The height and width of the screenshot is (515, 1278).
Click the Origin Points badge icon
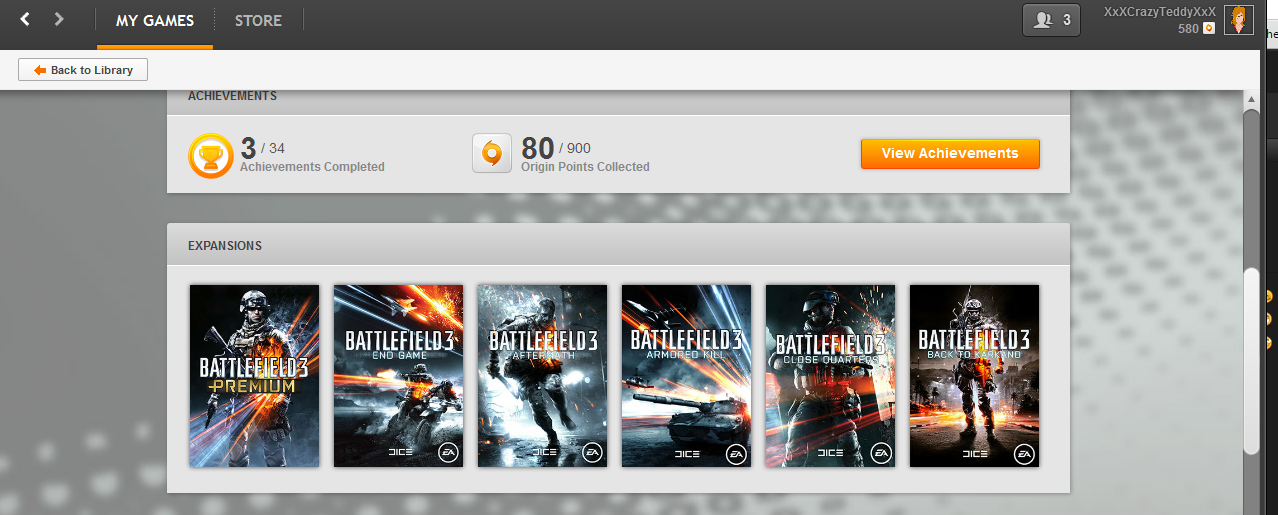point(492,153)
